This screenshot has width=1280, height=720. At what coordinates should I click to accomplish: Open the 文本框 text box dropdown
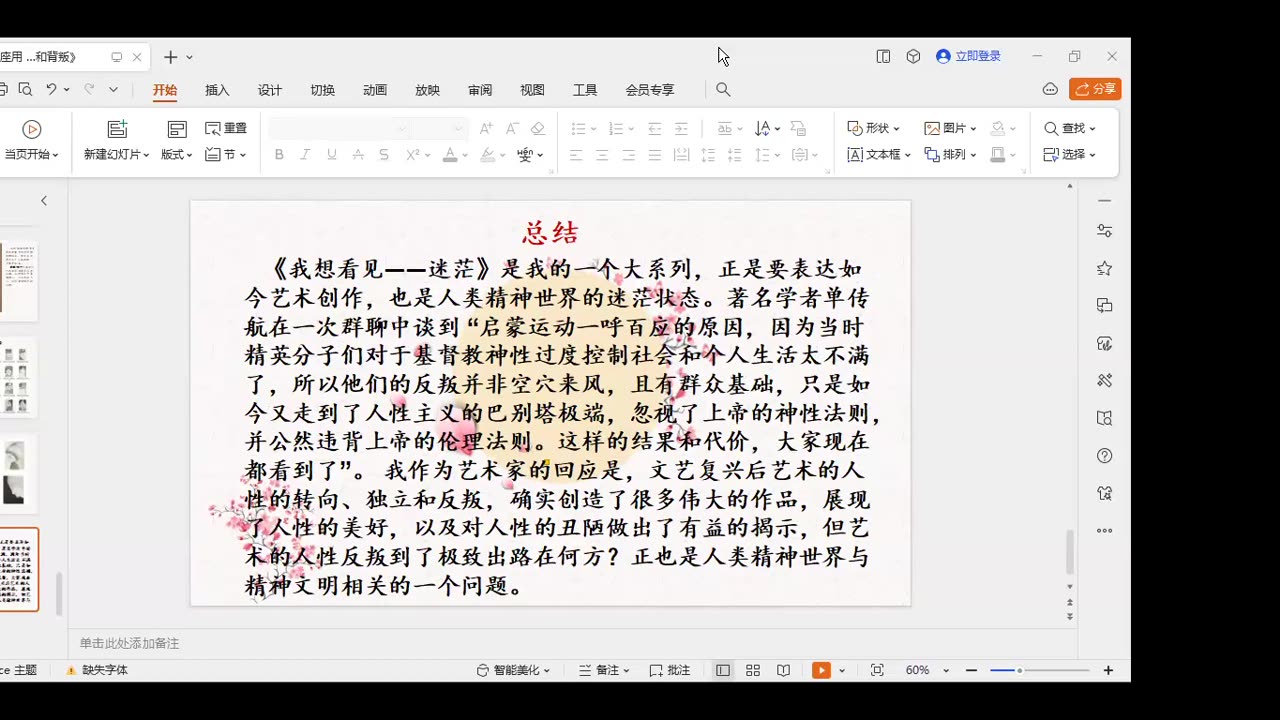point(879,155)
